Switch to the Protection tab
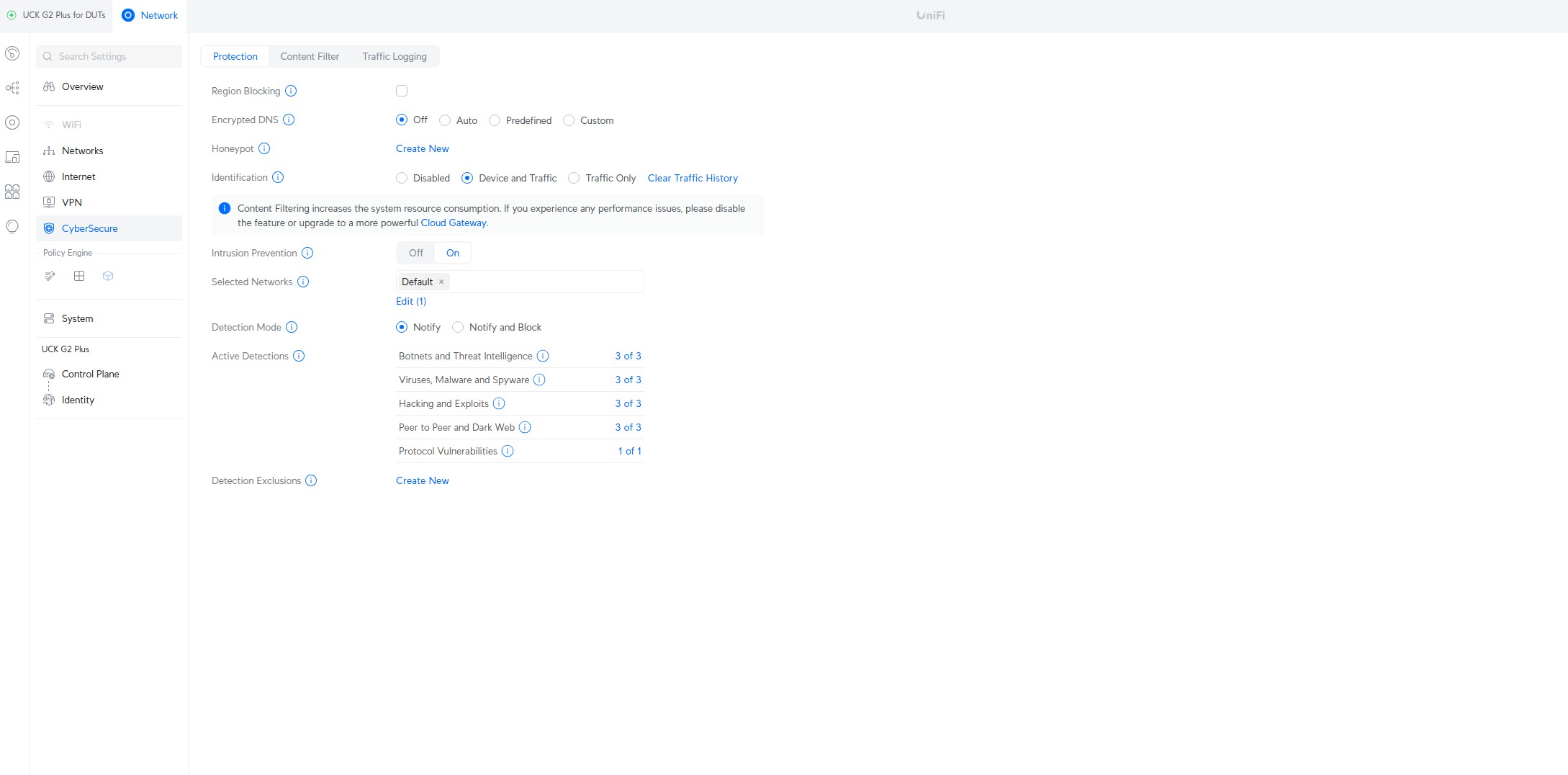The image size is (1568, 775). (x=235, y=56)
